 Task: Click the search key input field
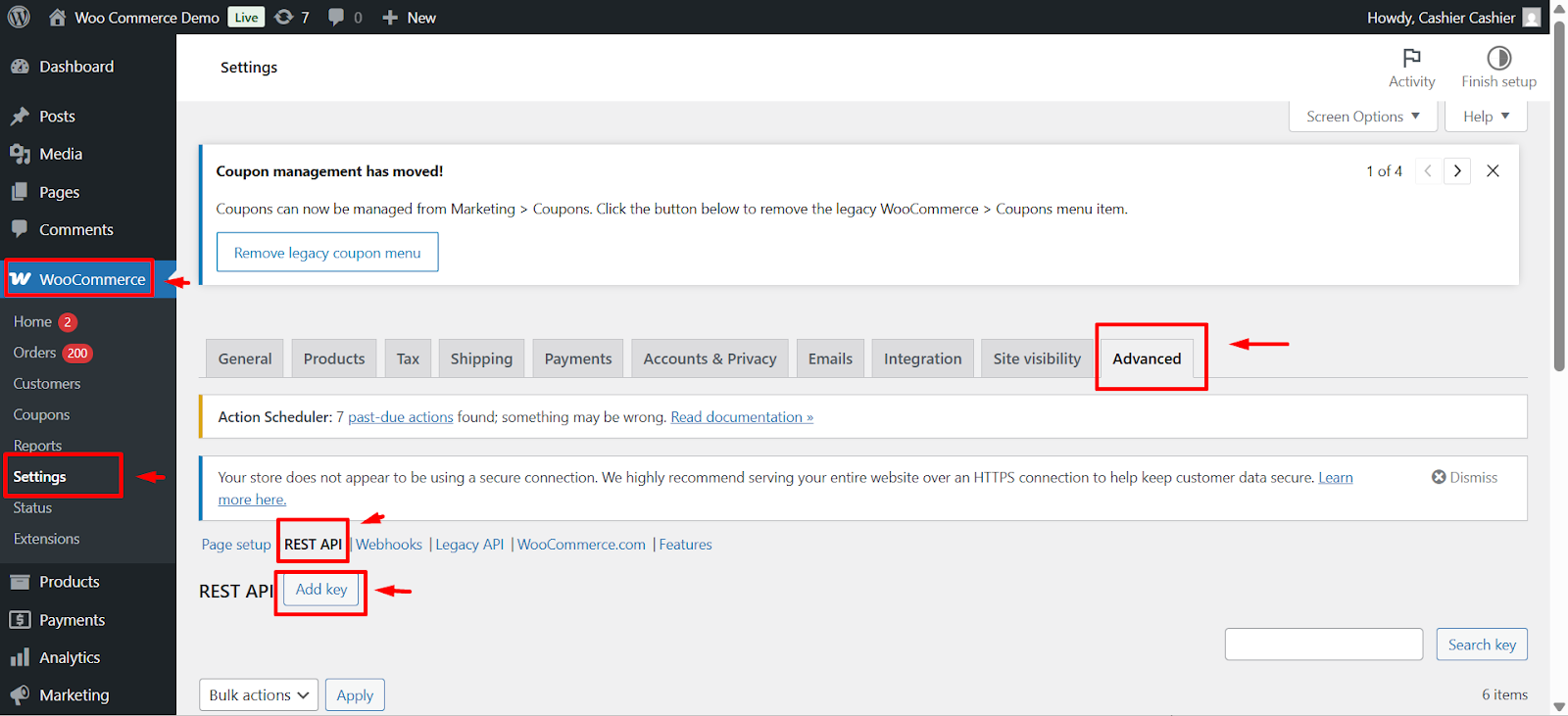click(x=1324, y=644)
